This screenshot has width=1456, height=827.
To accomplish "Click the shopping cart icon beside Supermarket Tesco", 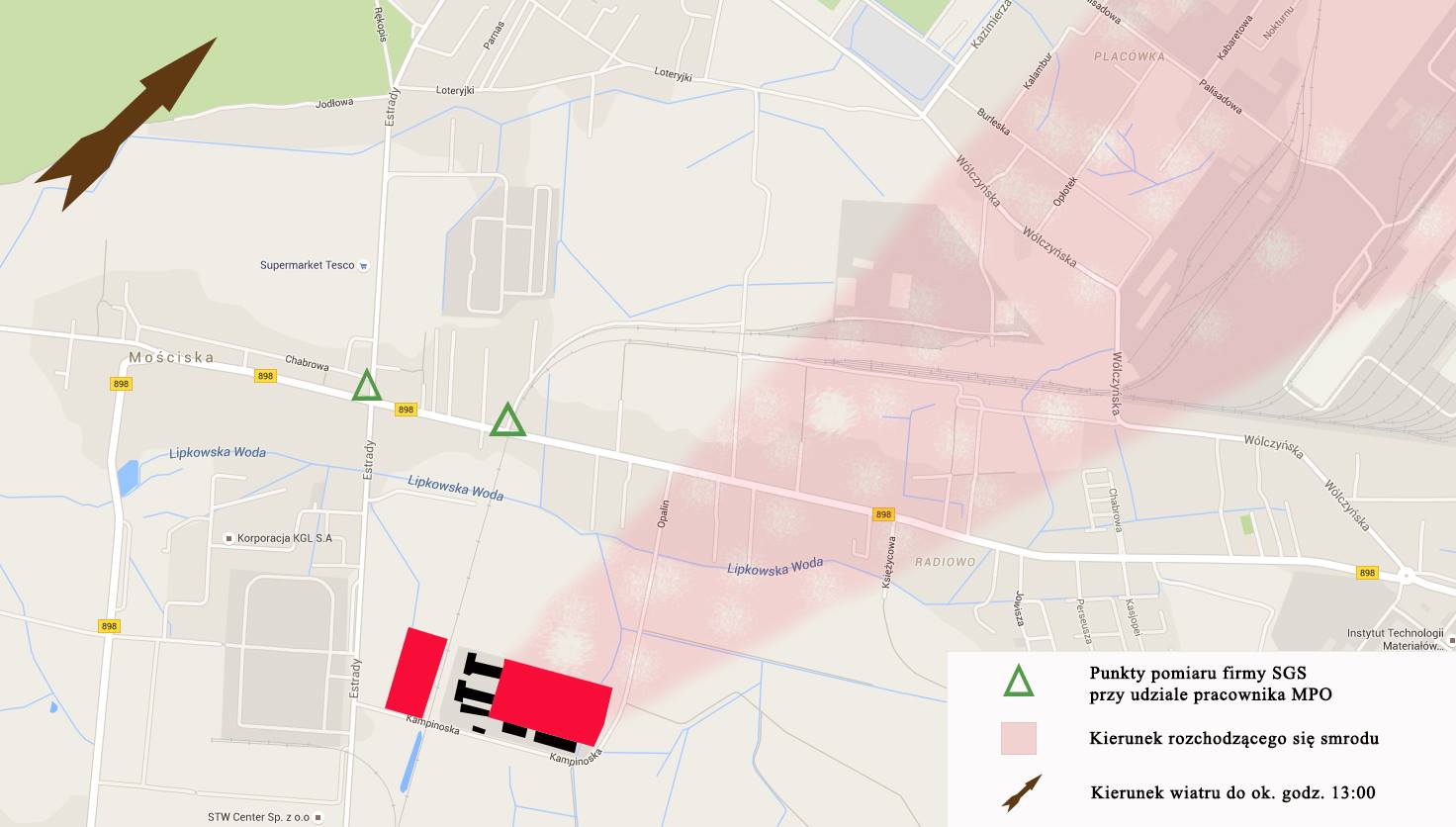I will (x=363, y=265).
